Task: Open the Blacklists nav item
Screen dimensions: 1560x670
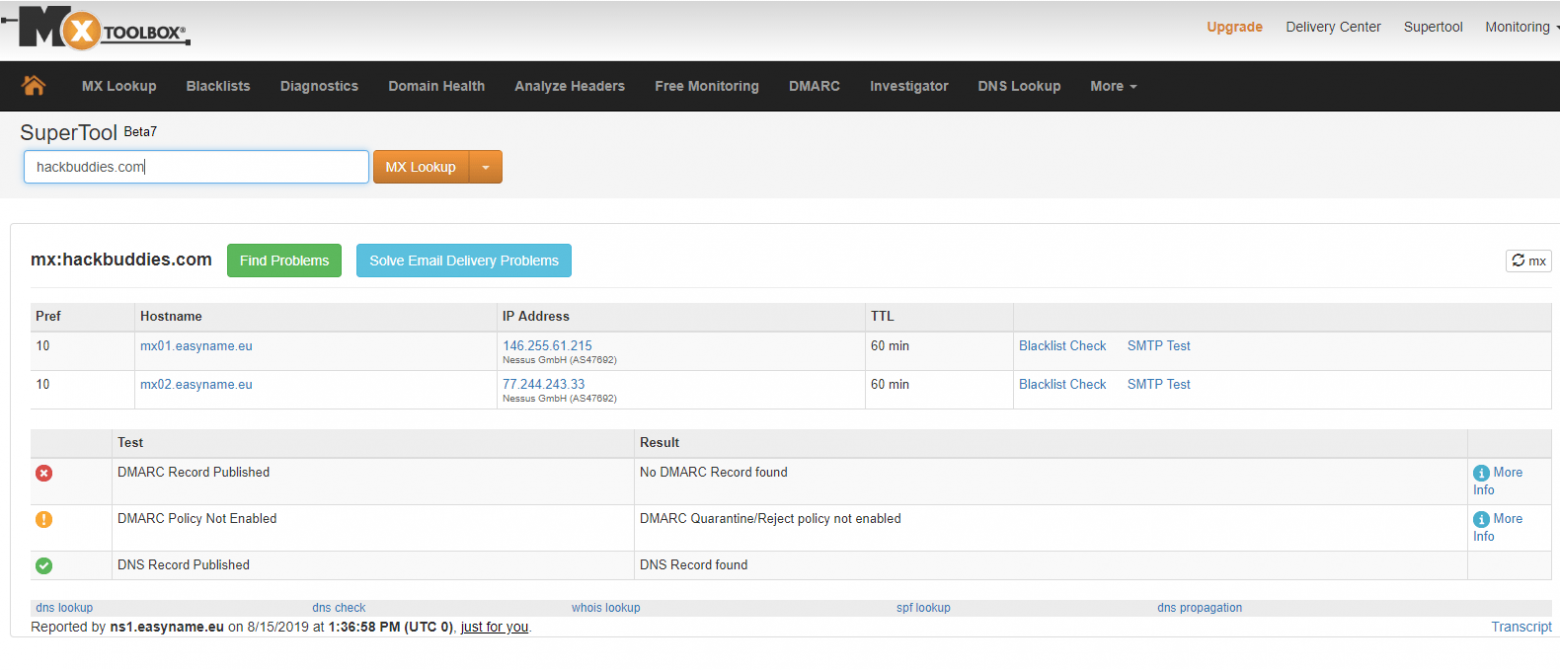Action: click(218, 86)
